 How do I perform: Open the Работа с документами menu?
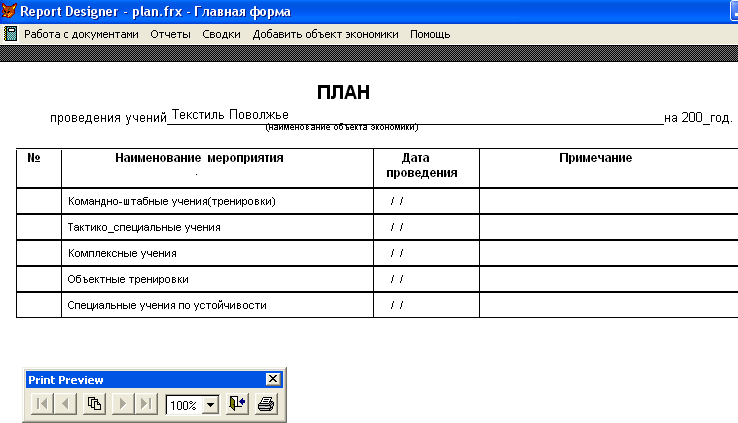point(81,34)
